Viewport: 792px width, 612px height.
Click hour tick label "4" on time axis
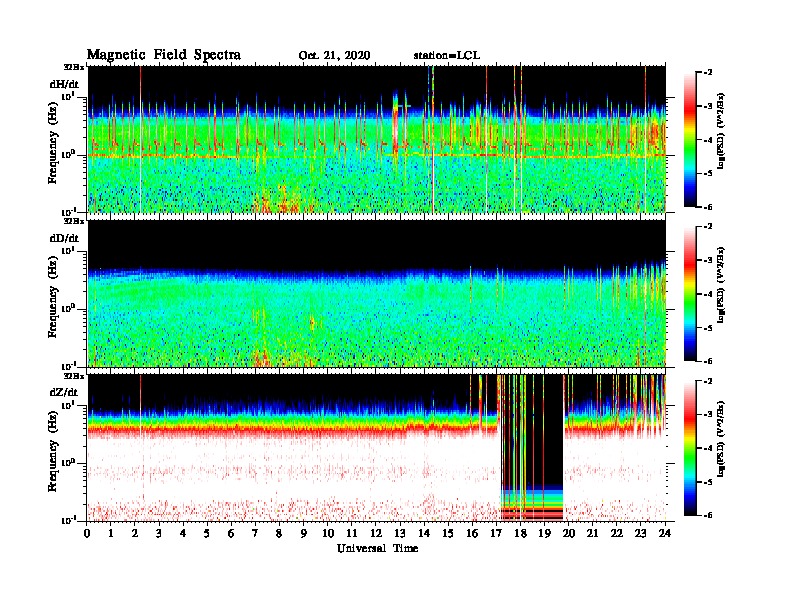click(183, 533)
